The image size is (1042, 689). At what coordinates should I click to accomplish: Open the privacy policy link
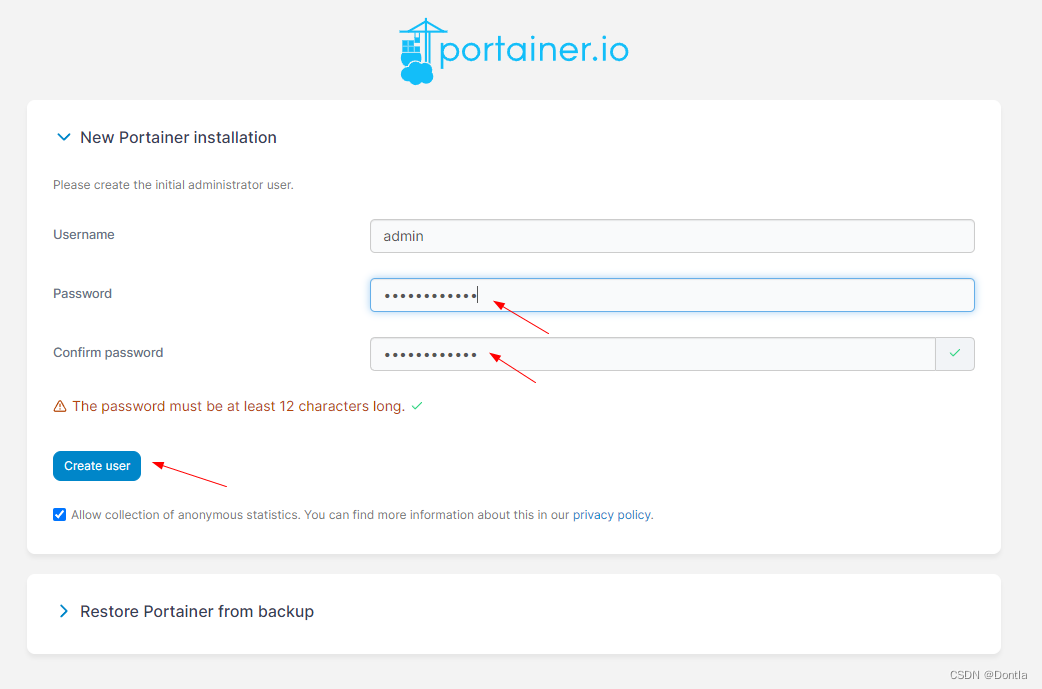pyautogui.click(x=611, y=515)
